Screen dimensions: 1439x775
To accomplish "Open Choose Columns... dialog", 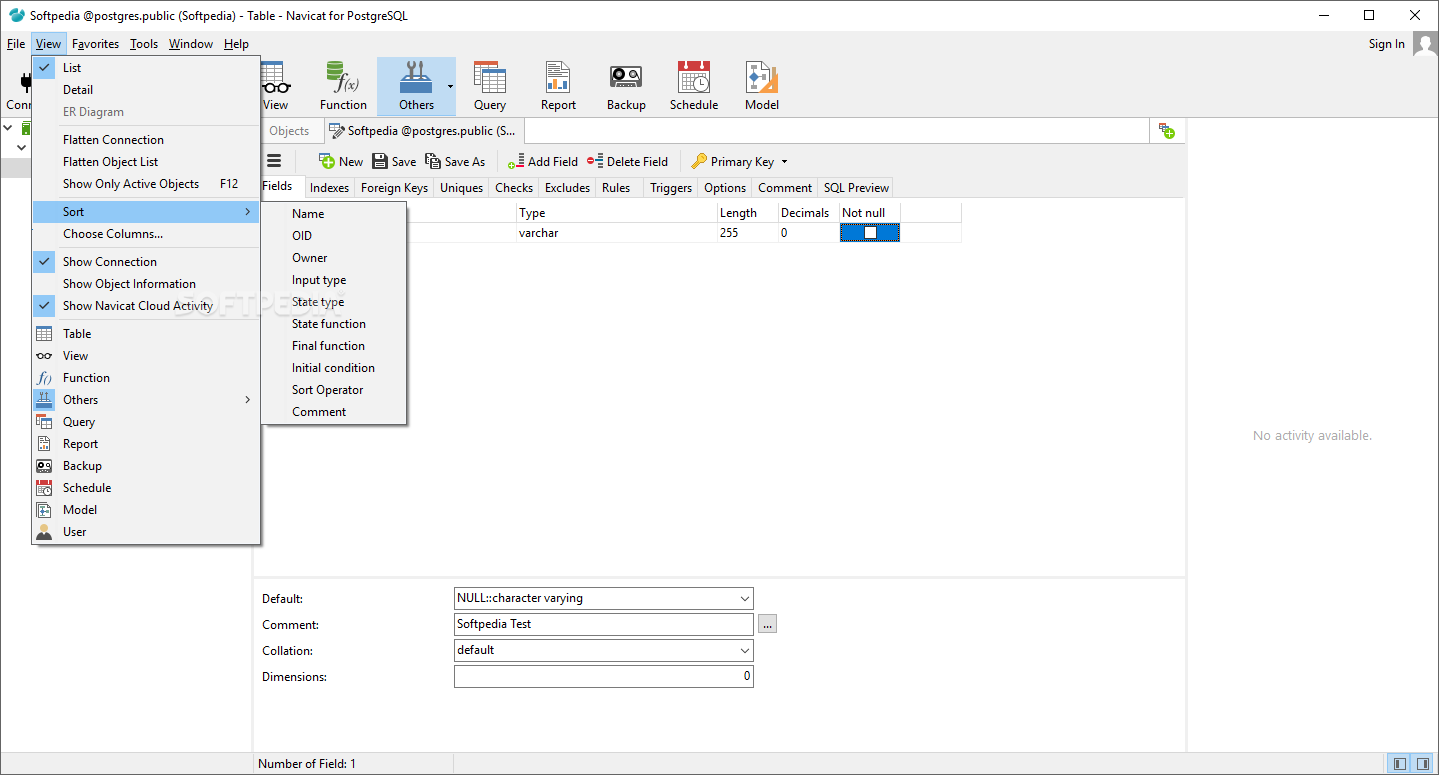I will [146, 234].
